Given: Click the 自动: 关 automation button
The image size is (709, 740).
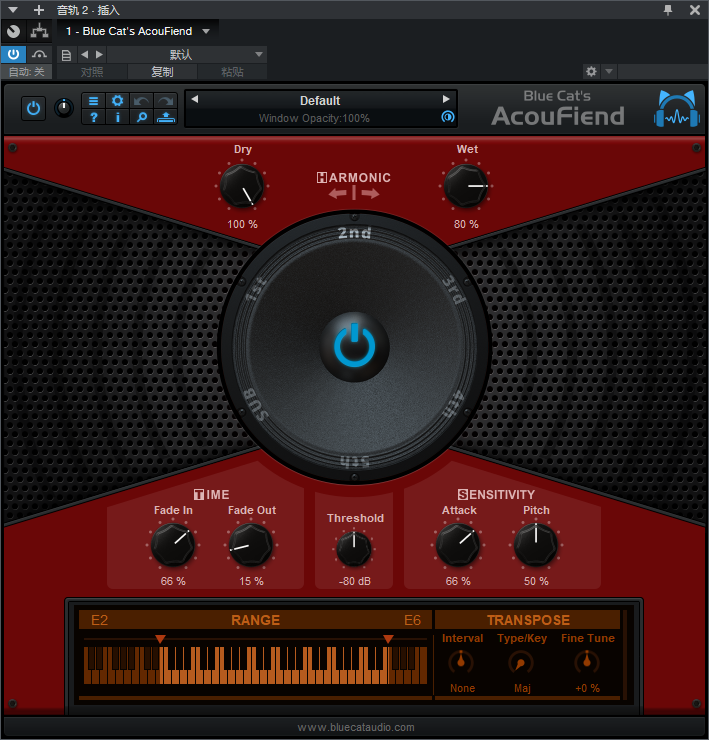Looking at the screenshot, I should point(26,72).
